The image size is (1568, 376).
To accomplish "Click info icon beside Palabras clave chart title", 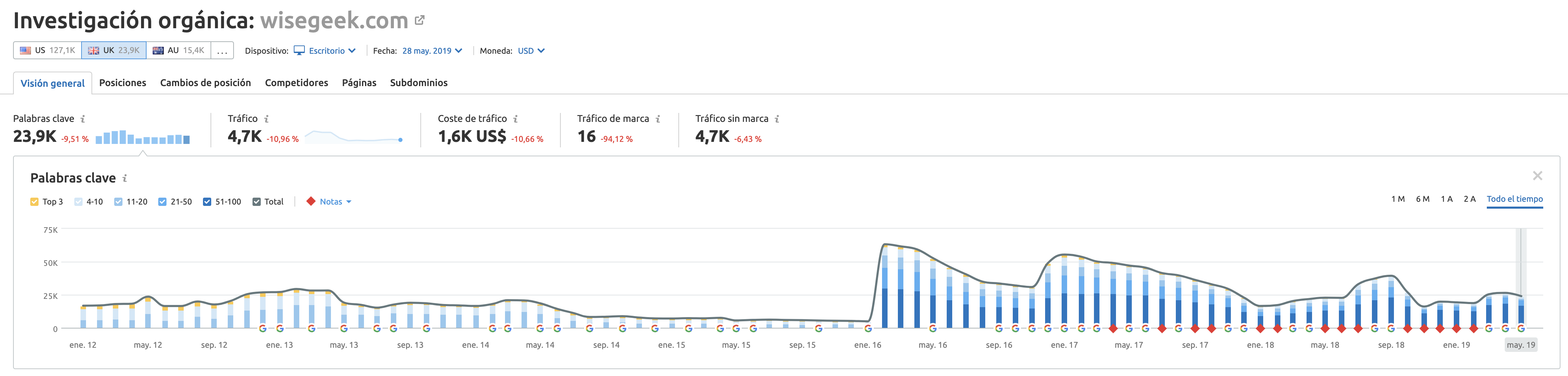I will tap(125, 178).
